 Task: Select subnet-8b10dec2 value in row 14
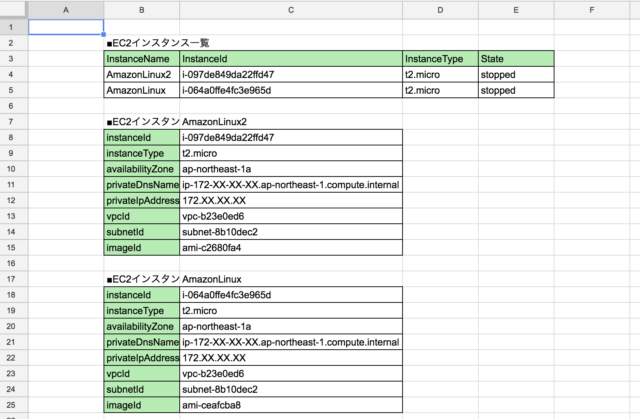291,232
